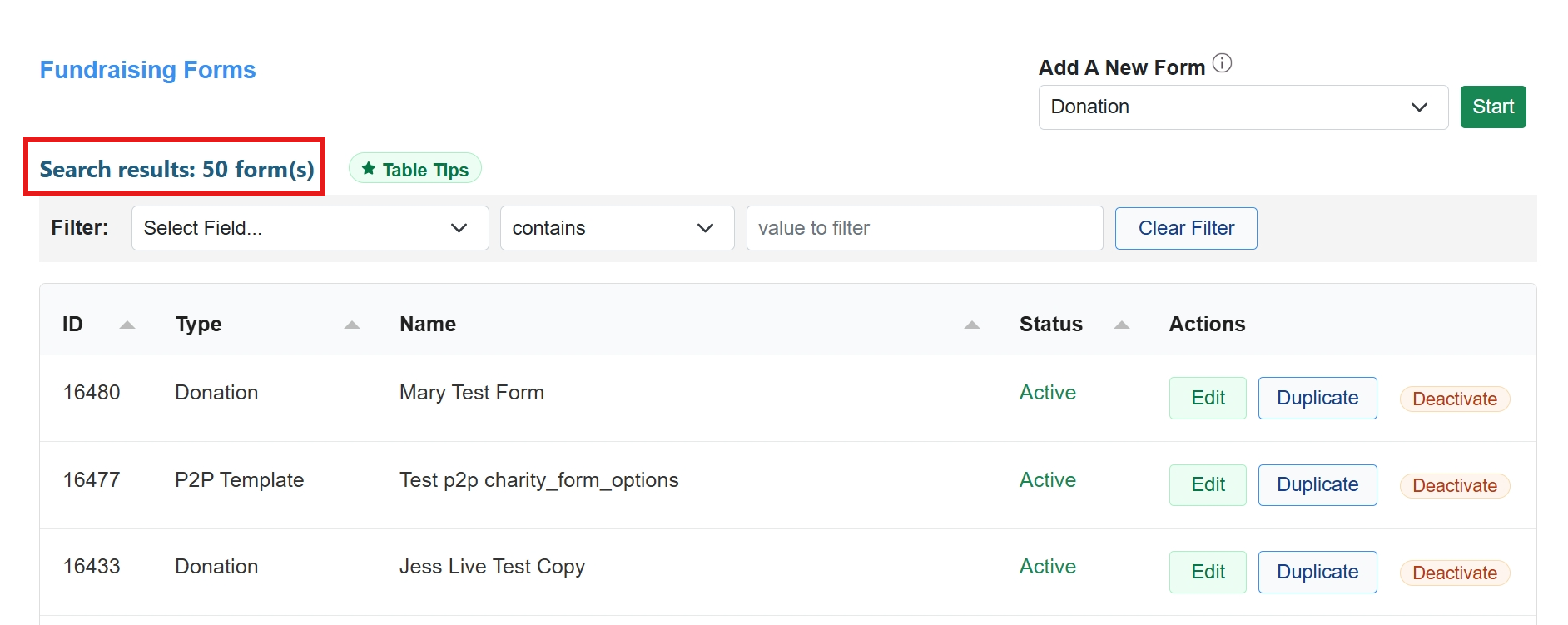Open the Fundraising Forms heading link
Screen dimensions: 1568x625
(x=147, y=70)
